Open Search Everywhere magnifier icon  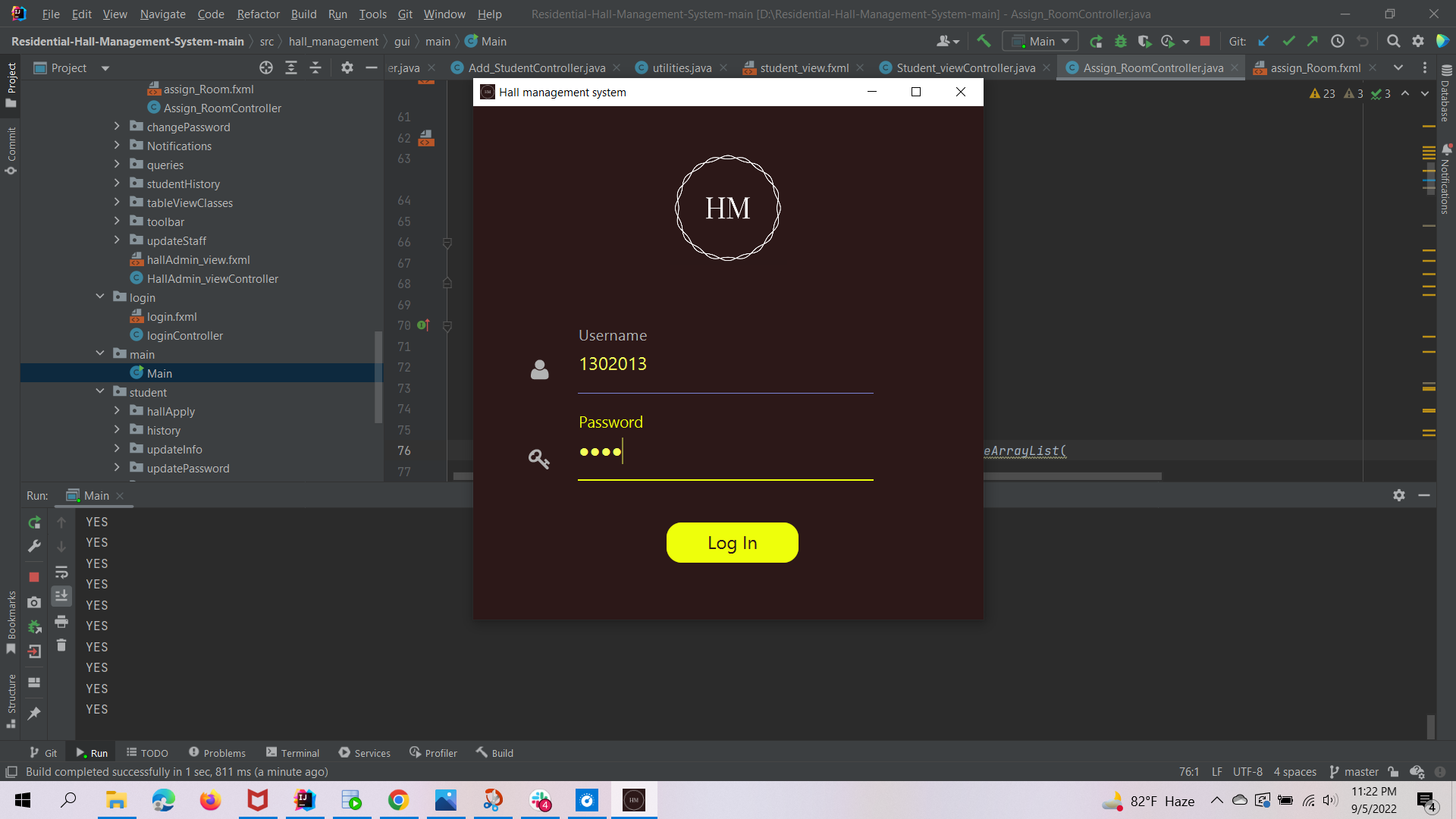(x=1395, y=41)
